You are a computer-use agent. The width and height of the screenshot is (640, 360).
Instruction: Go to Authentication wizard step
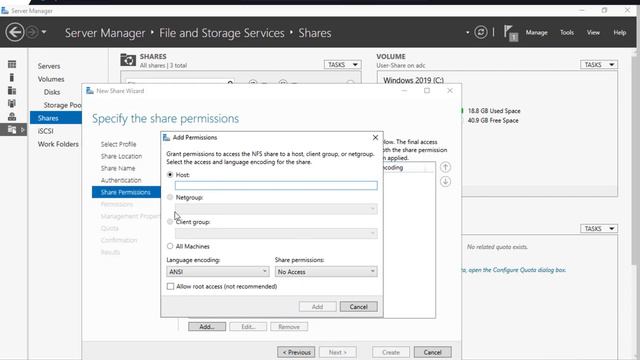click(121, 180)
